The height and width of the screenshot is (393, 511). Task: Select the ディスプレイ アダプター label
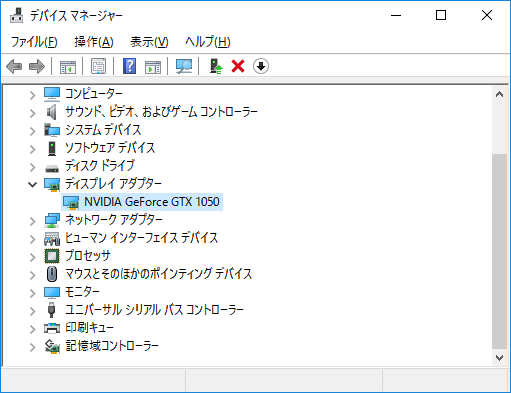click(x=113, y=184)
